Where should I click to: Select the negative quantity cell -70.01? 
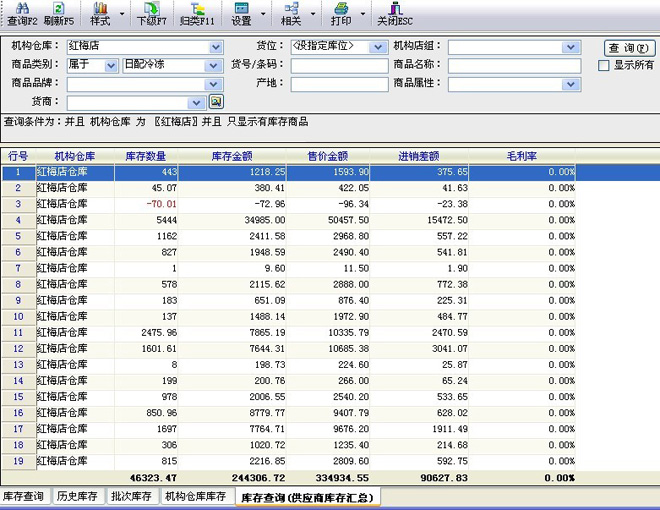146,204
